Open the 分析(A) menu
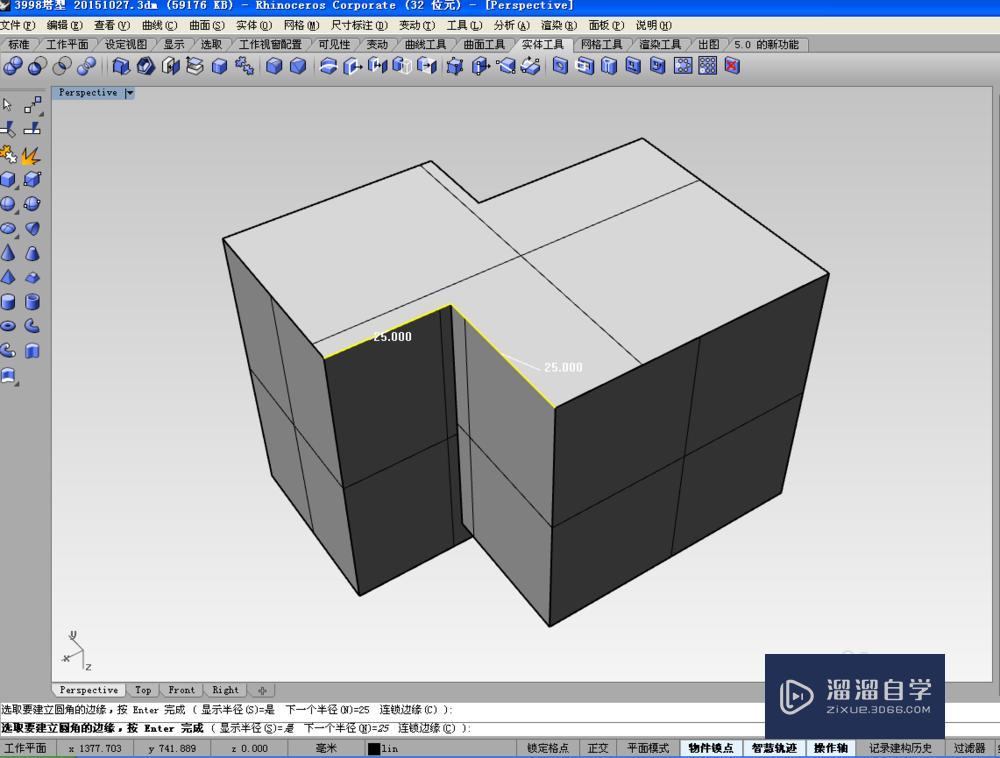This screenshot has width=1000, height=758. [511, 26]
